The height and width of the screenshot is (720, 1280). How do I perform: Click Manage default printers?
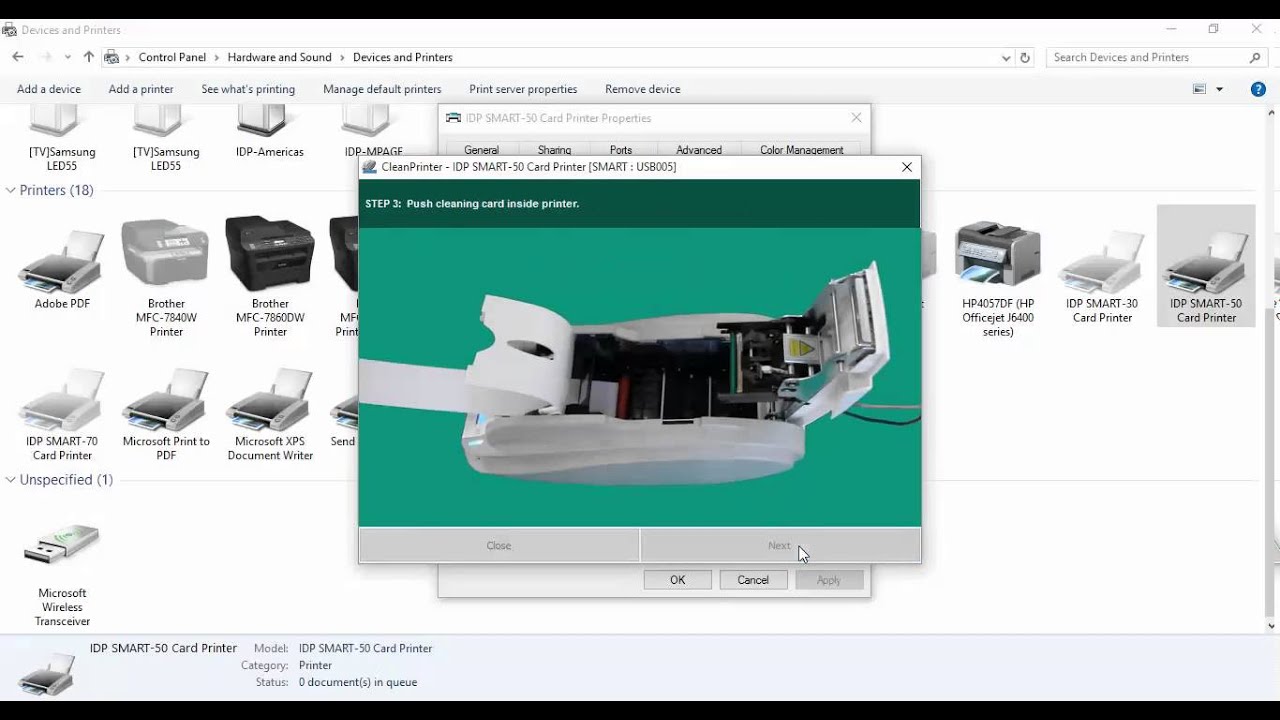pos(382,89)
